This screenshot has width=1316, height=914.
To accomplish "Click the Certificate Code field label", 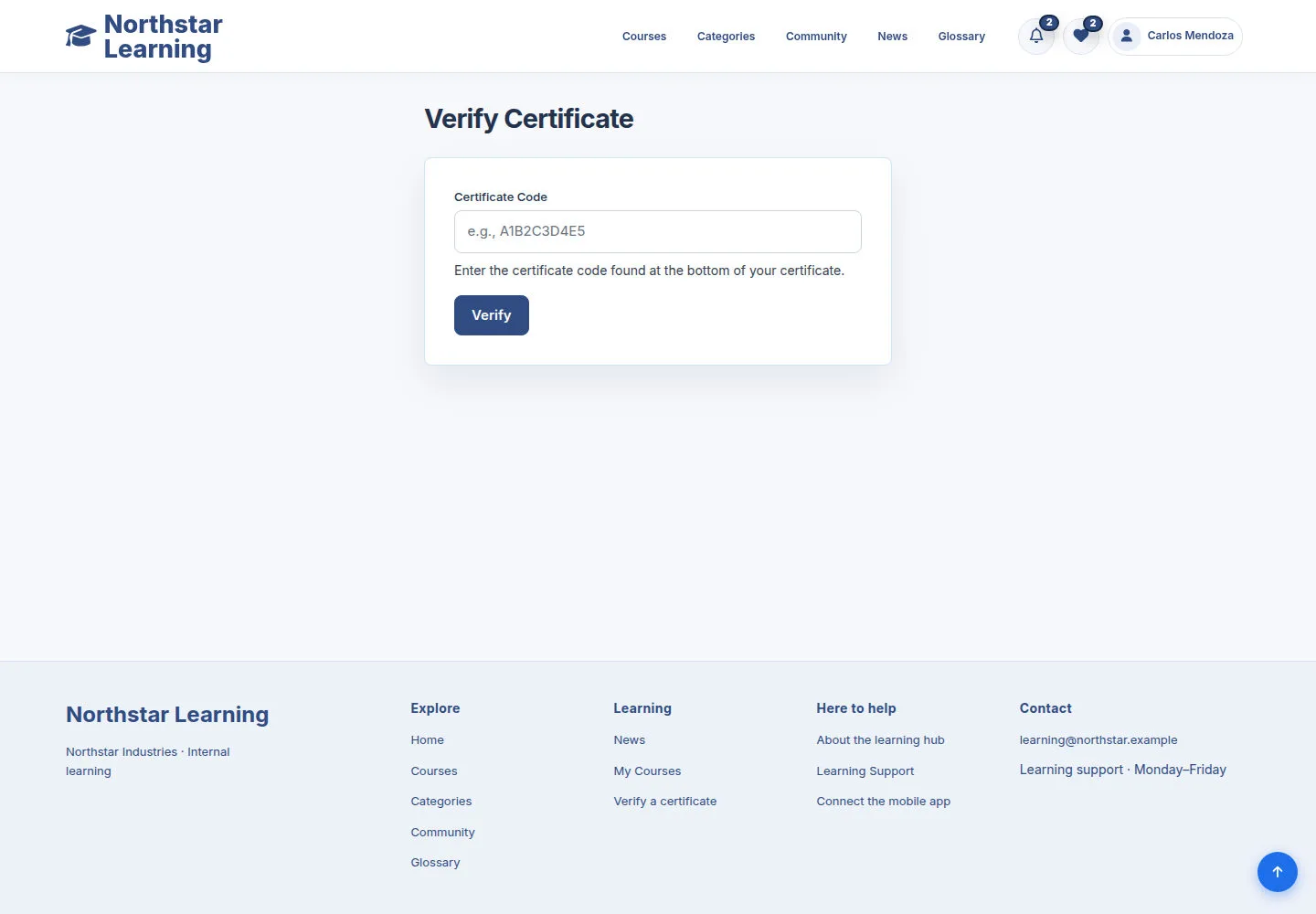I will click(501, 197).
